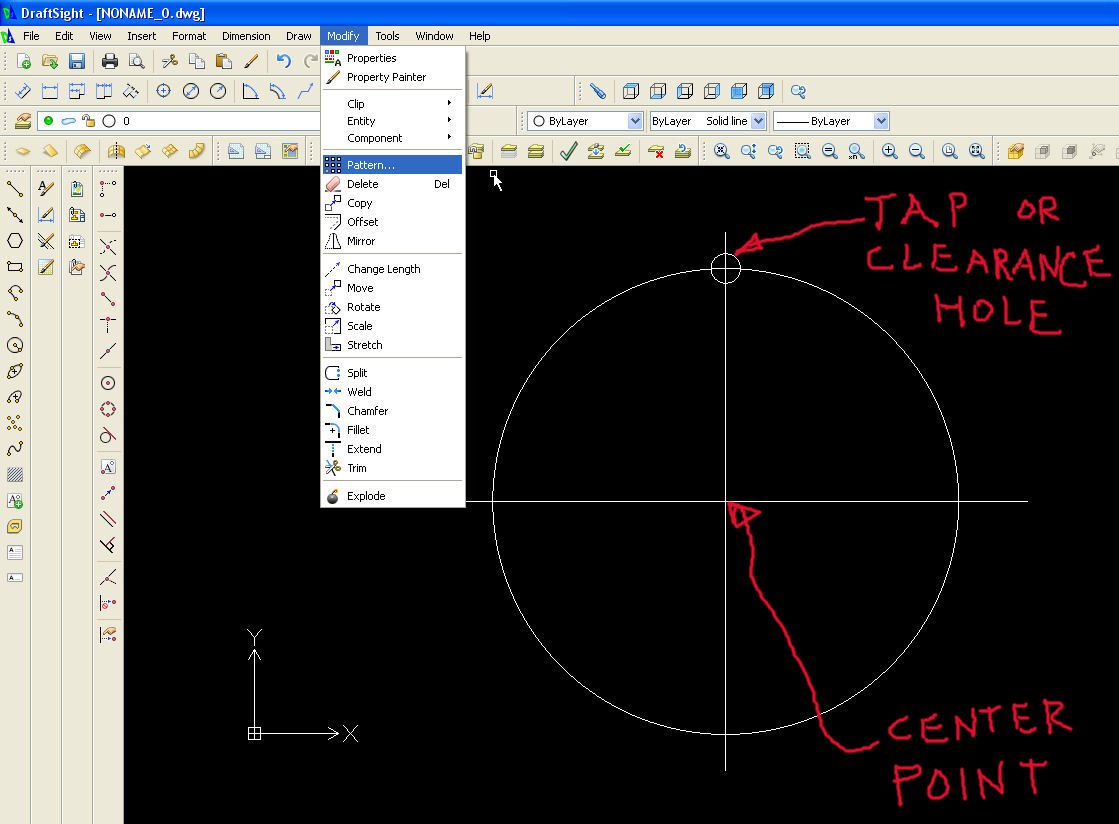1119x824 pixels.
Task: Click the New document icon
Action: click(24, 61)
